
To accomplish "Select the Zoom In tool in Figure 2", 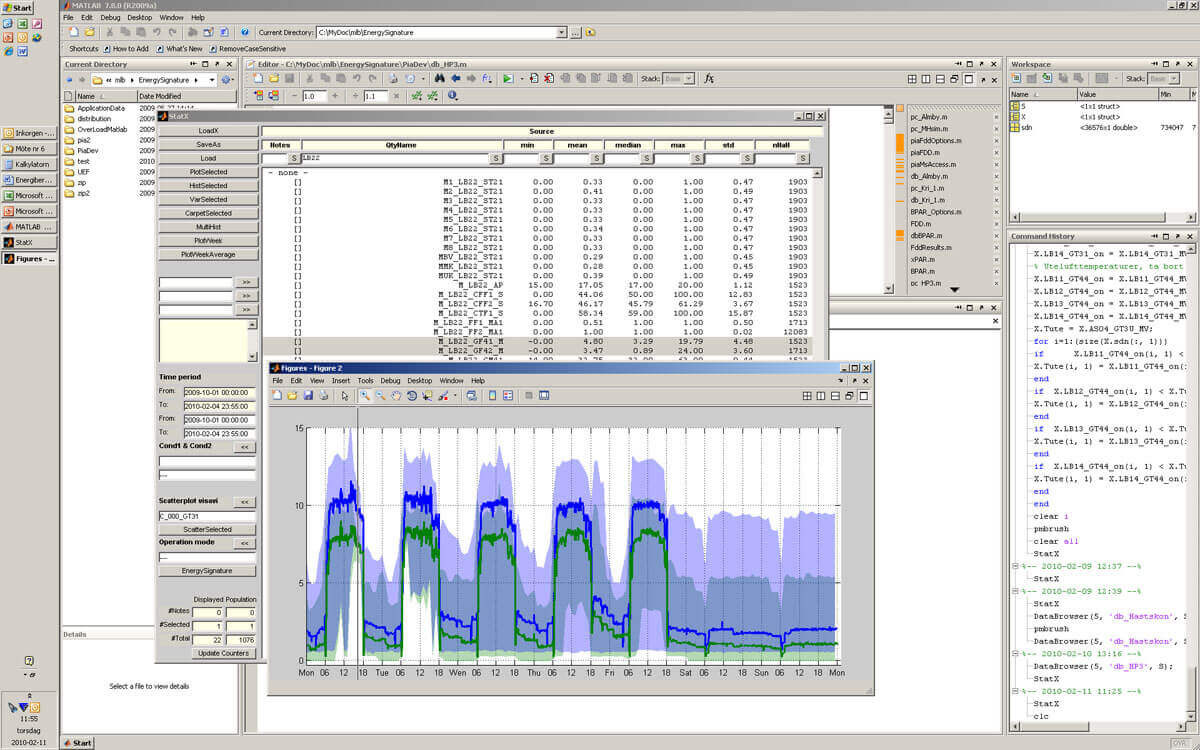I will pyautogui.click(x=366, y=396).
